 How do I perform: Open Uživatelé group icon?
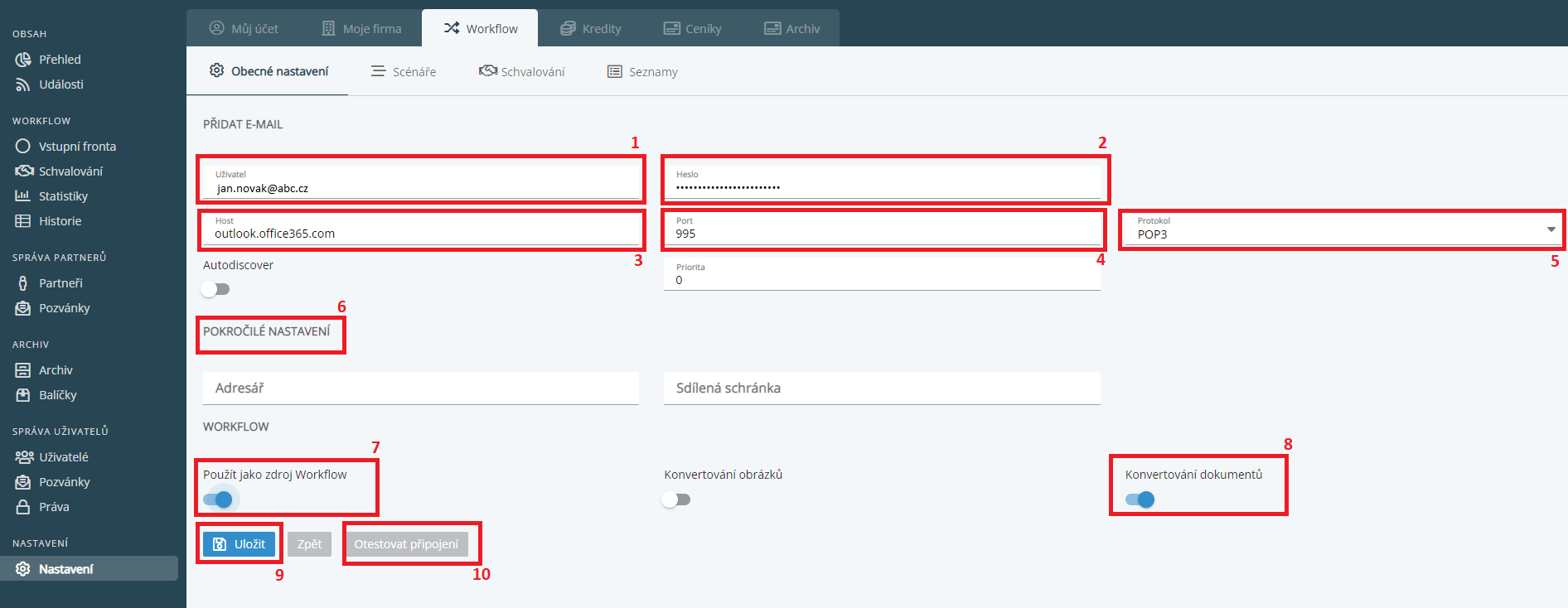click(23, 457)
